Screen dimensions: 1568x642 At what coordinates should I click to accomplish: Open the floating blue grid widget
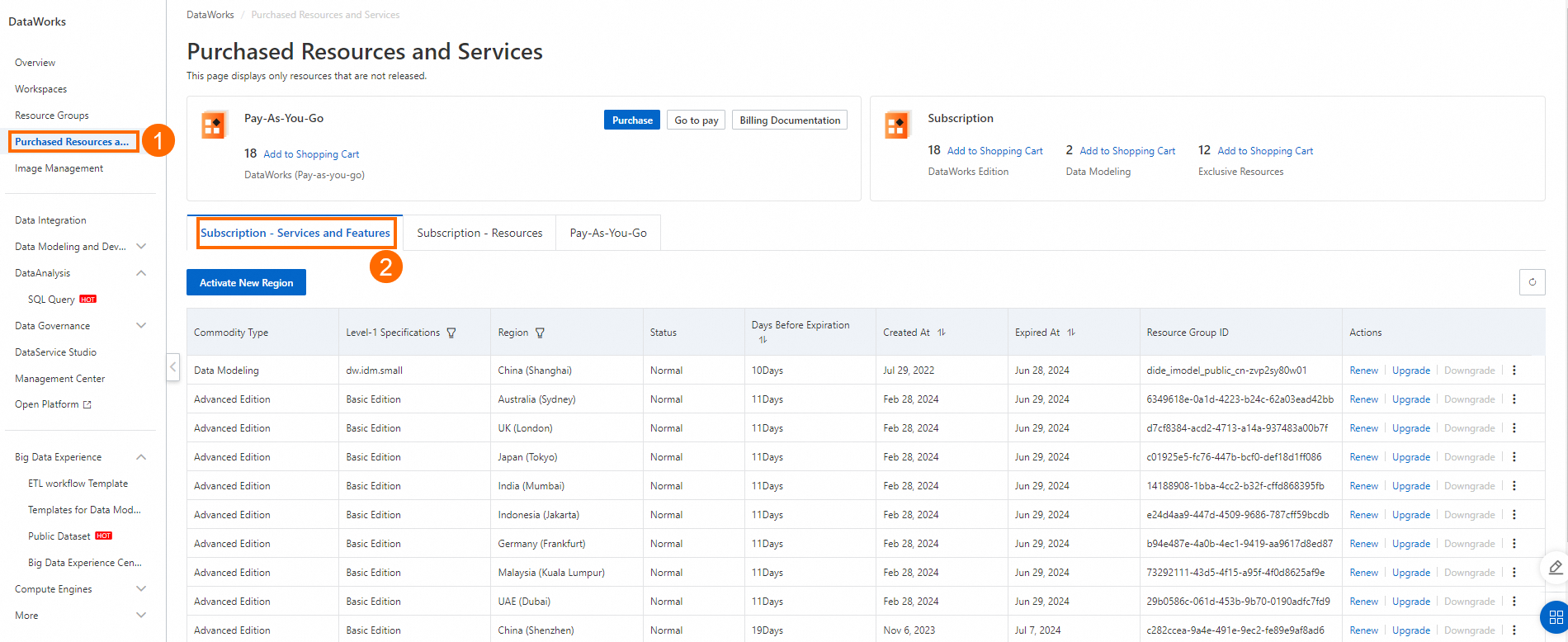tap(1555, 617)
